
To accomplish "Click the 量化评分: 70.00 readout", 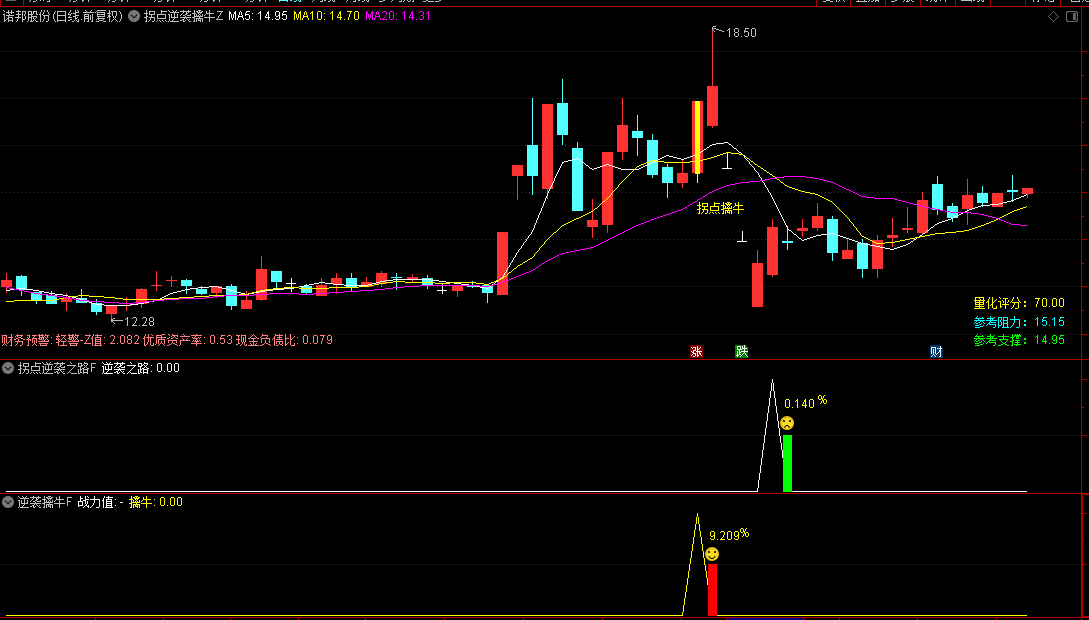I will [x=1019, y=303].
